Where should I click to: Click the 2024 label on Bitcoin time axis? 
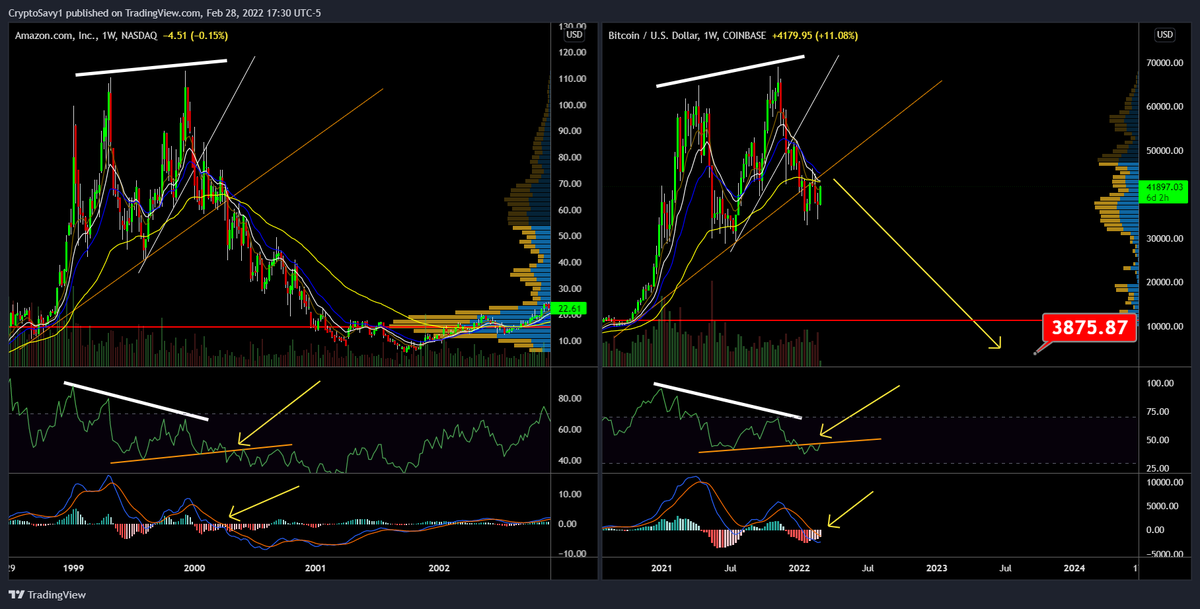(x=1074, y=566)
